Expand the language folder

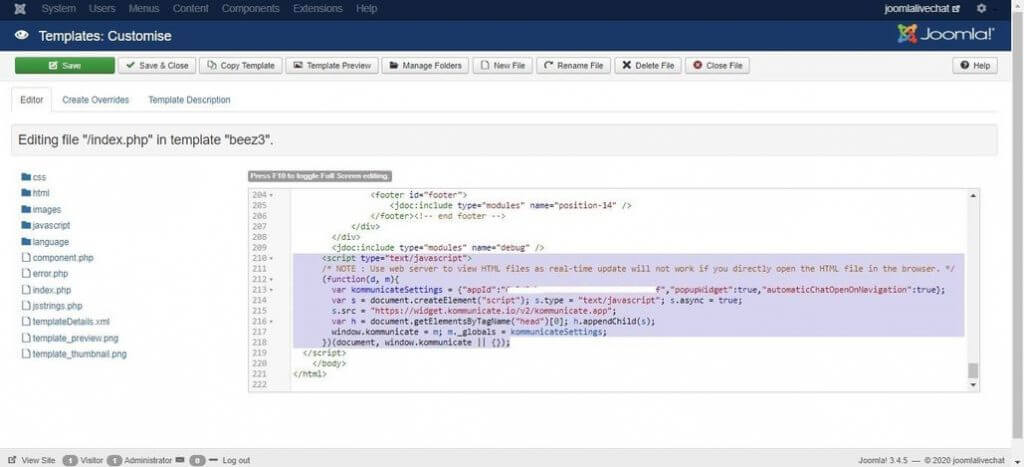pos(45,242)
